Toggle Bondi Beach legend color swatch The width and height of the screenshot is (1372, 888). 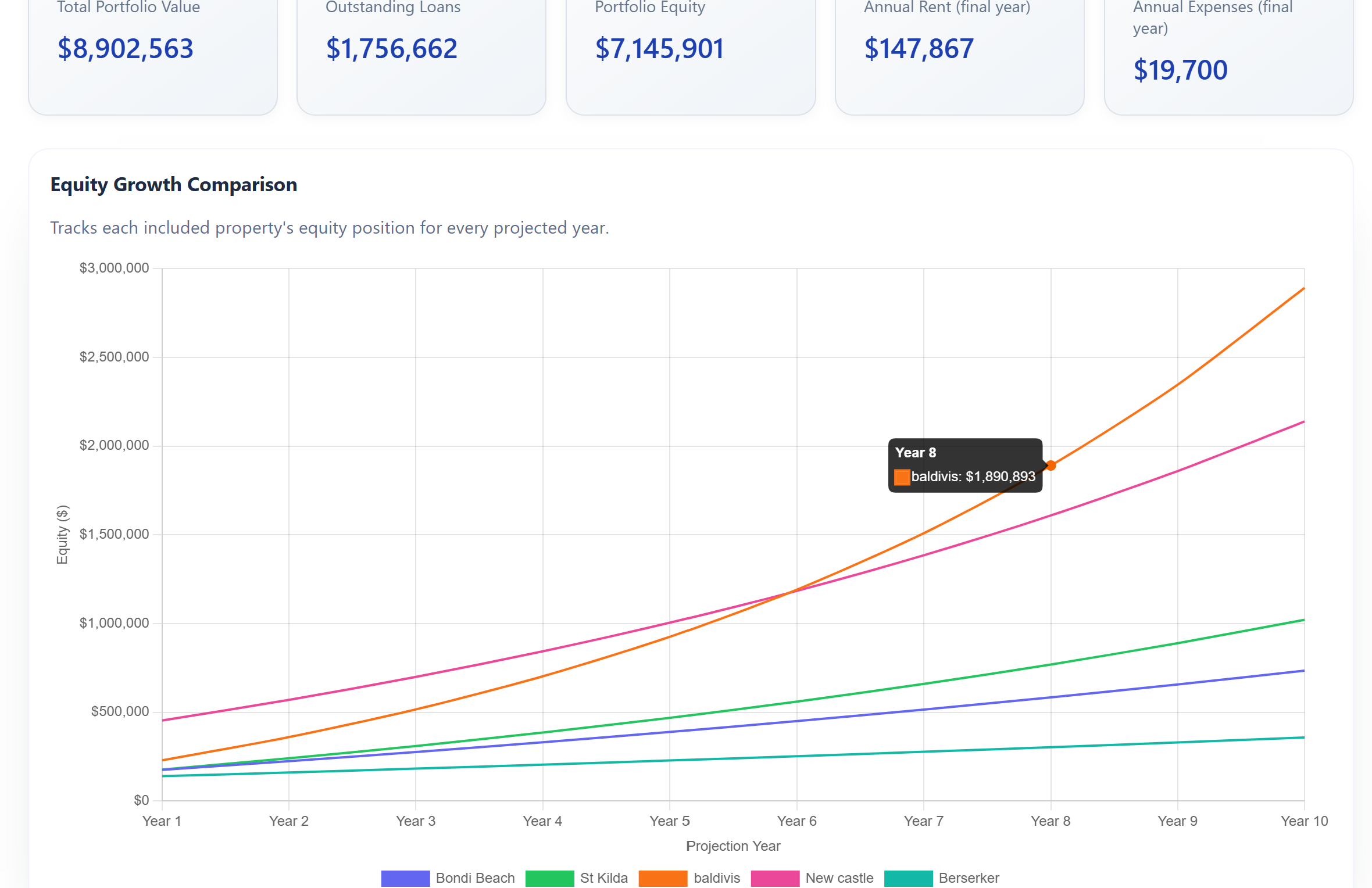[405, 878]
